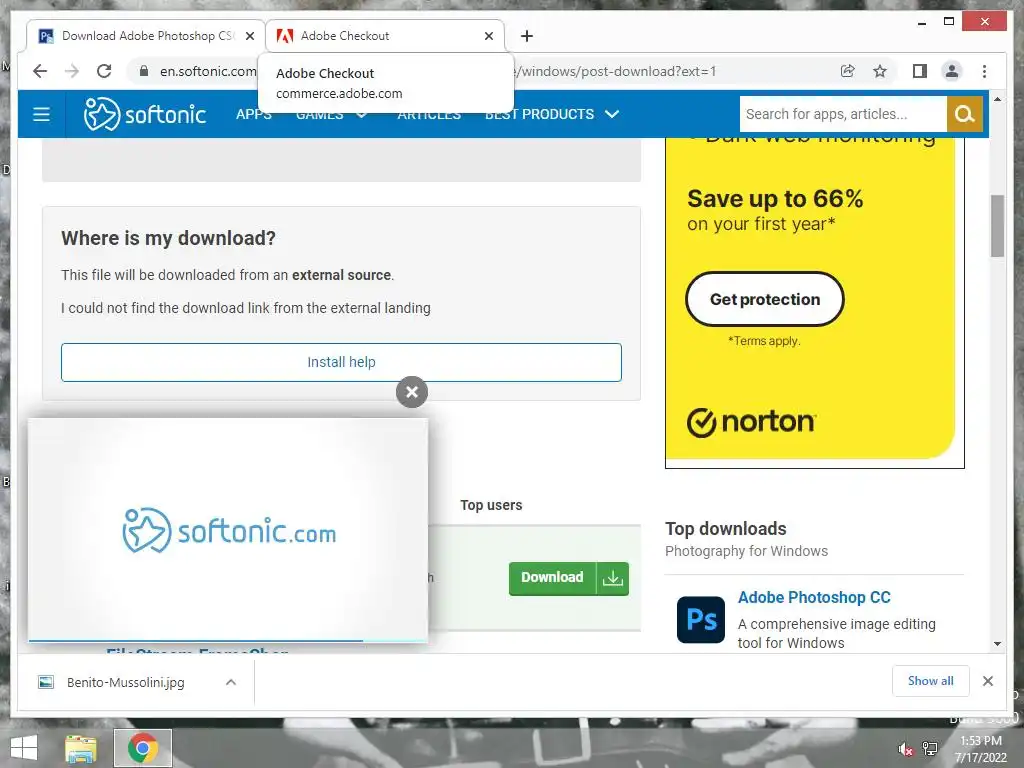View site security lock info
Screen dimensions: 1024x768
pyautogui.click(x=144, y=71)
